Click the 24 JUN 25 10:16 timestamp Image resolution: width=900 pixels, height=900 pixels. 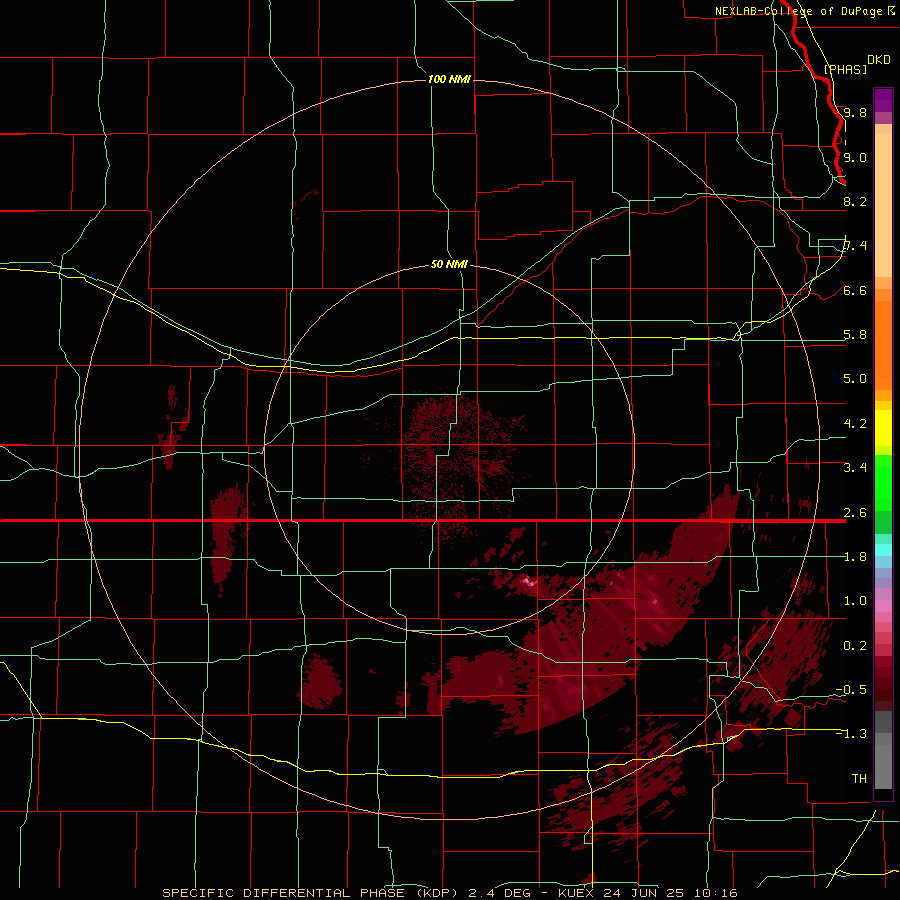pos(668,893)
